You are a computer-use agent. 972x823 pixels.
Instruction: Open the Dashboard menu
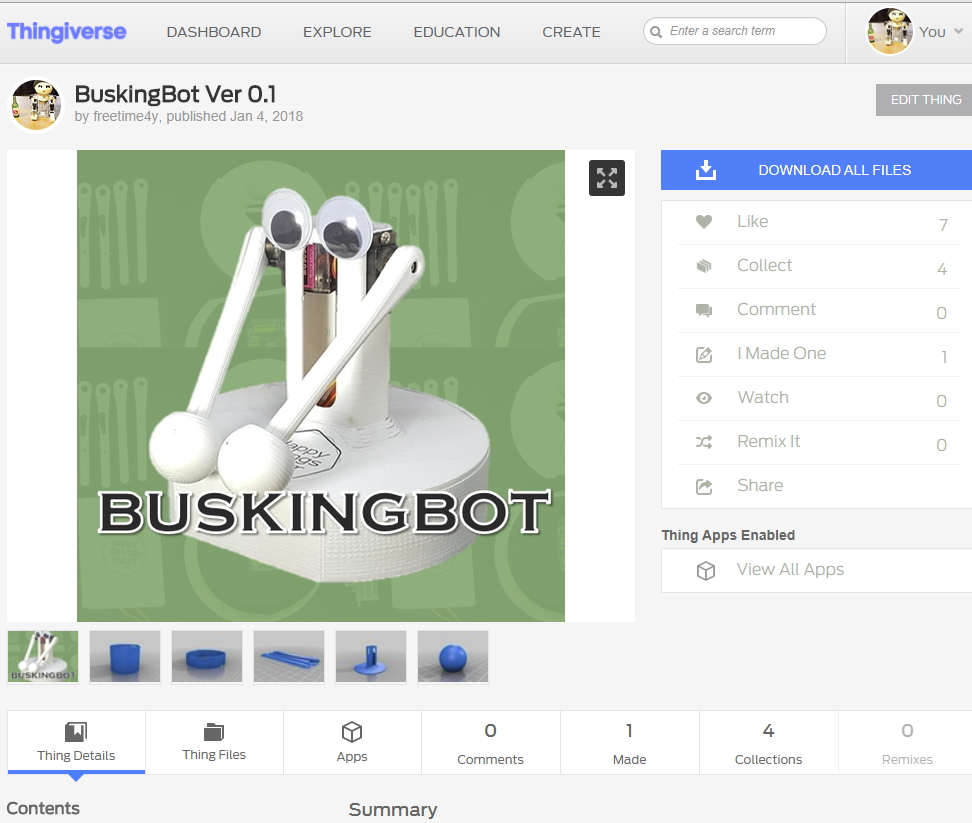(214, 32)
